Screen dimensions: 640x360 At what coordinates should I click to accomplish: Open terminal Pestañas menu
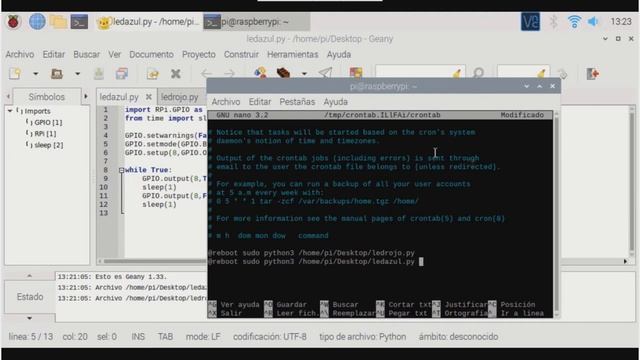coord(297,102)
